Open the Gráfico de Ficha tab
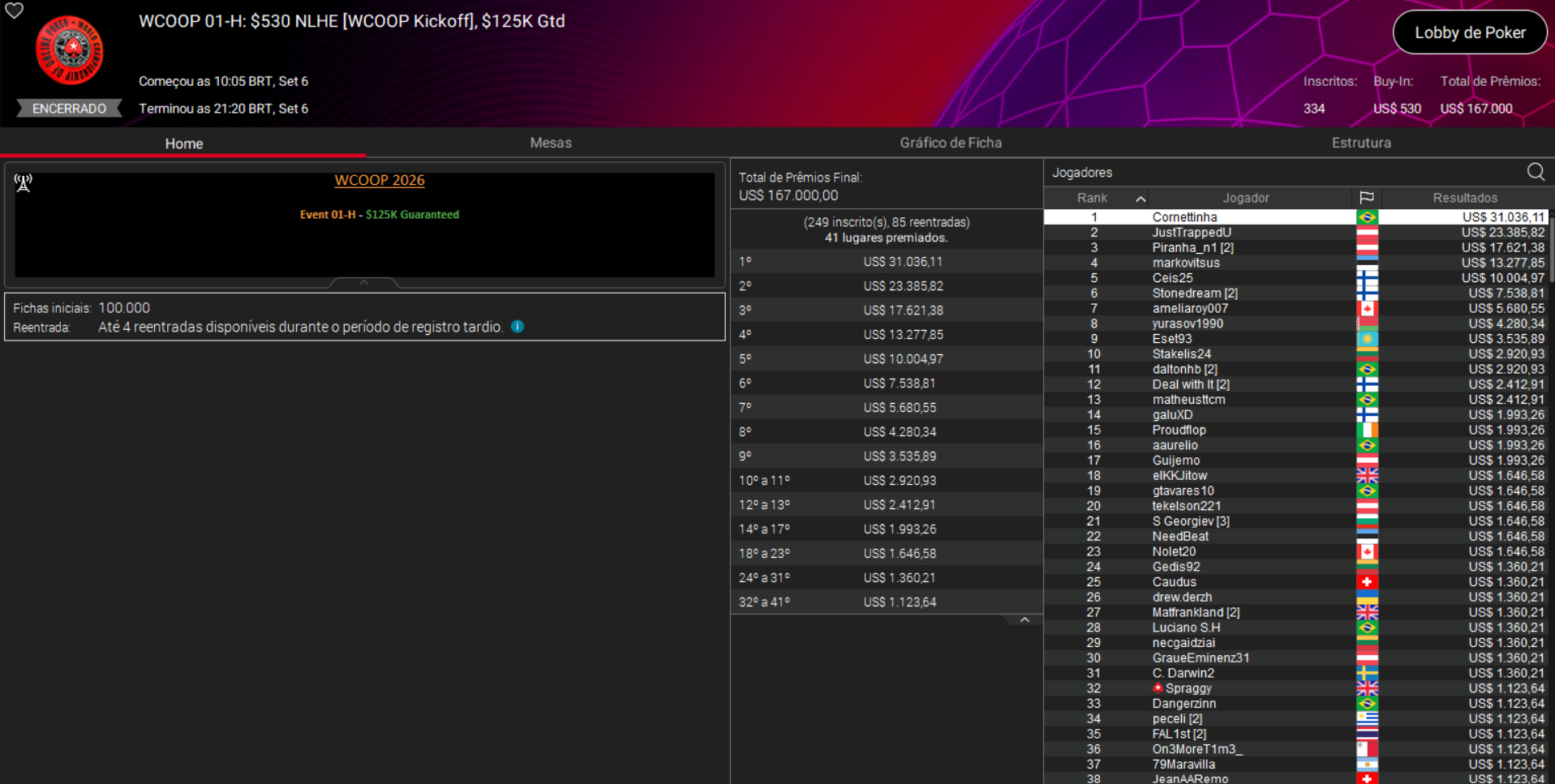Image resolution: width=1555 pixels, height=784 pixels. pos(951,143)
